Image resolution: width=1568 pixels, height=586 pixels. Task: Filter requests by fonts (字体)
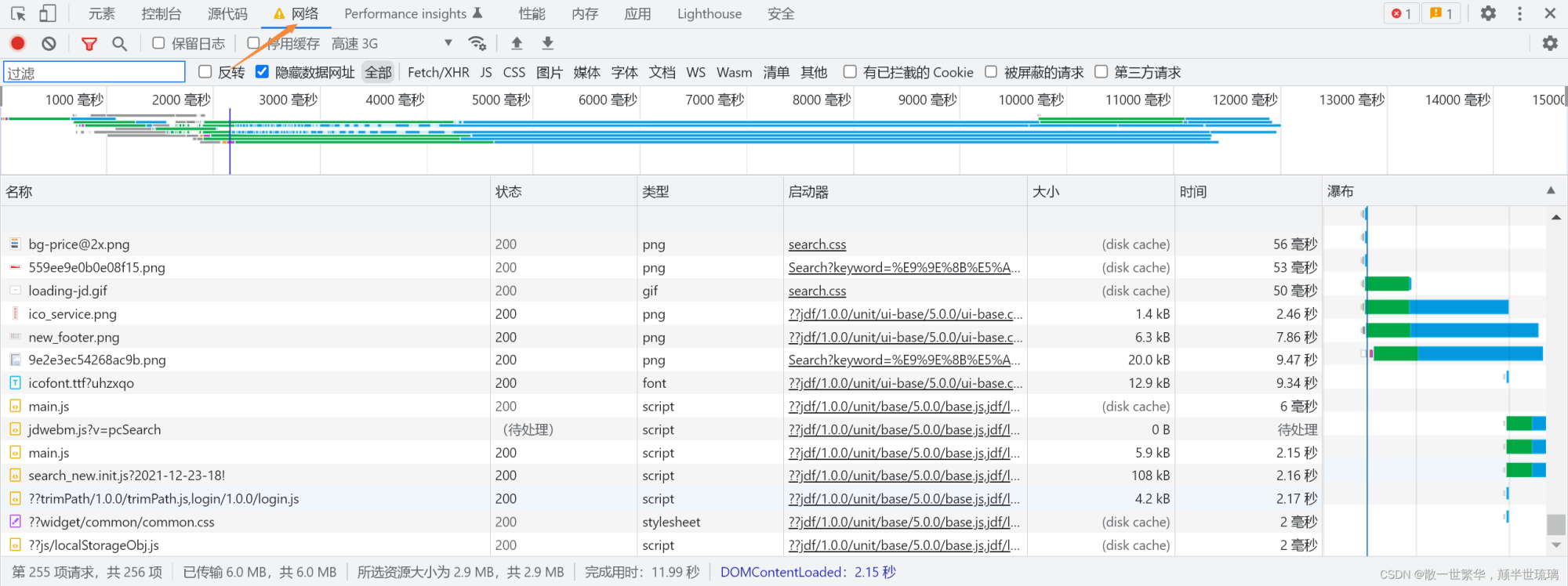point(625,72)
